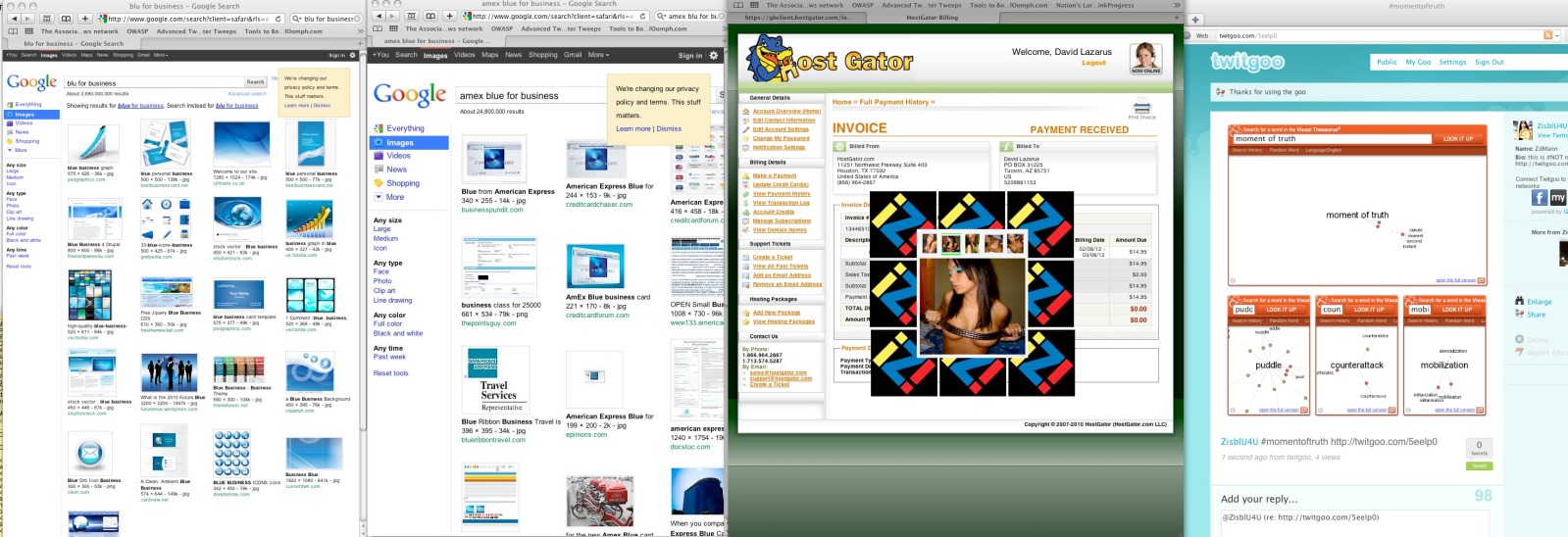Open search magnifier dropdown in amex blue window

(661, 16)
